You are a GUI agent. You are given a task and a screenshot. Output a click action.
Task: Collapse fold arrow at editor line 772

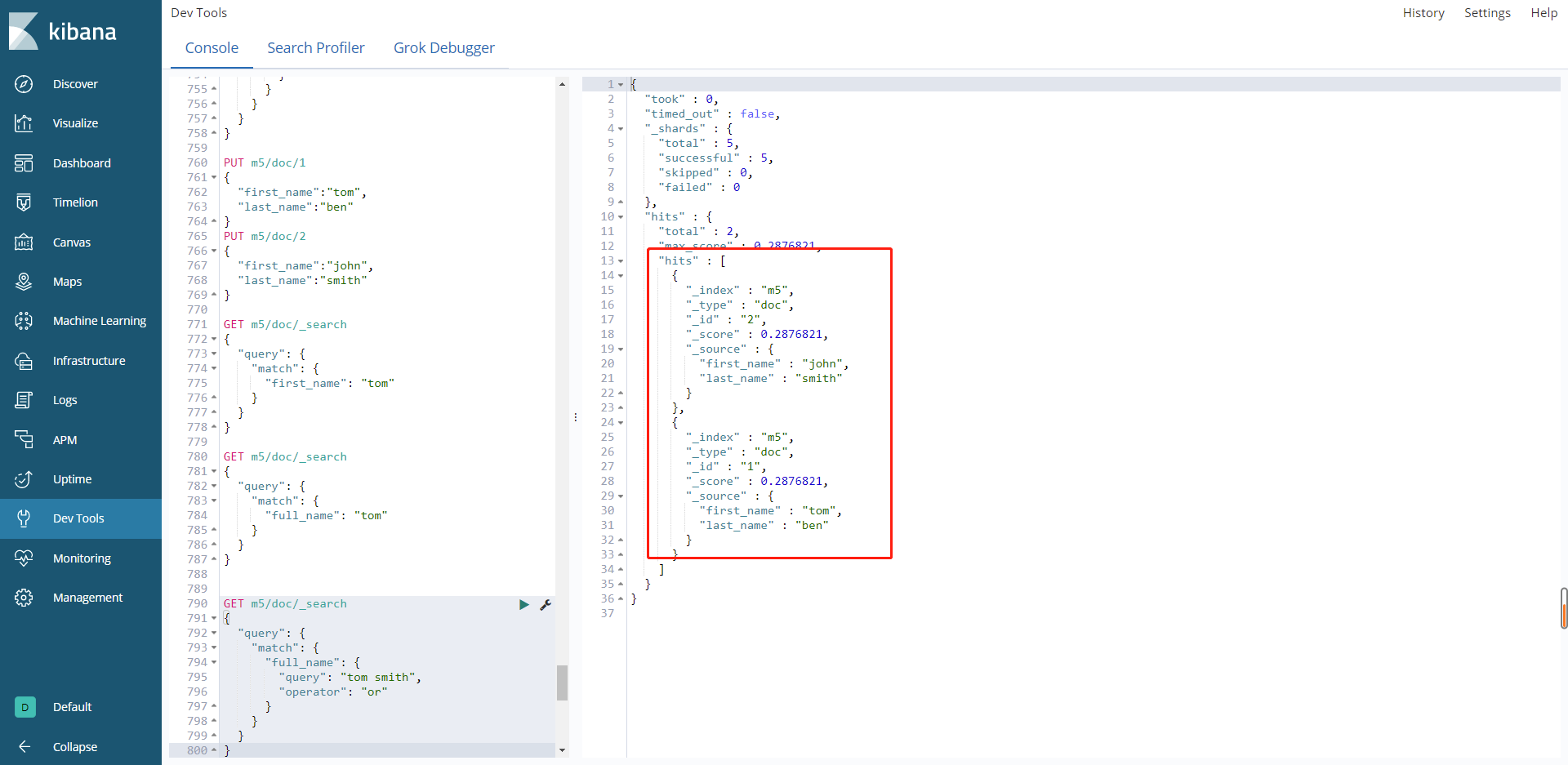214,339
